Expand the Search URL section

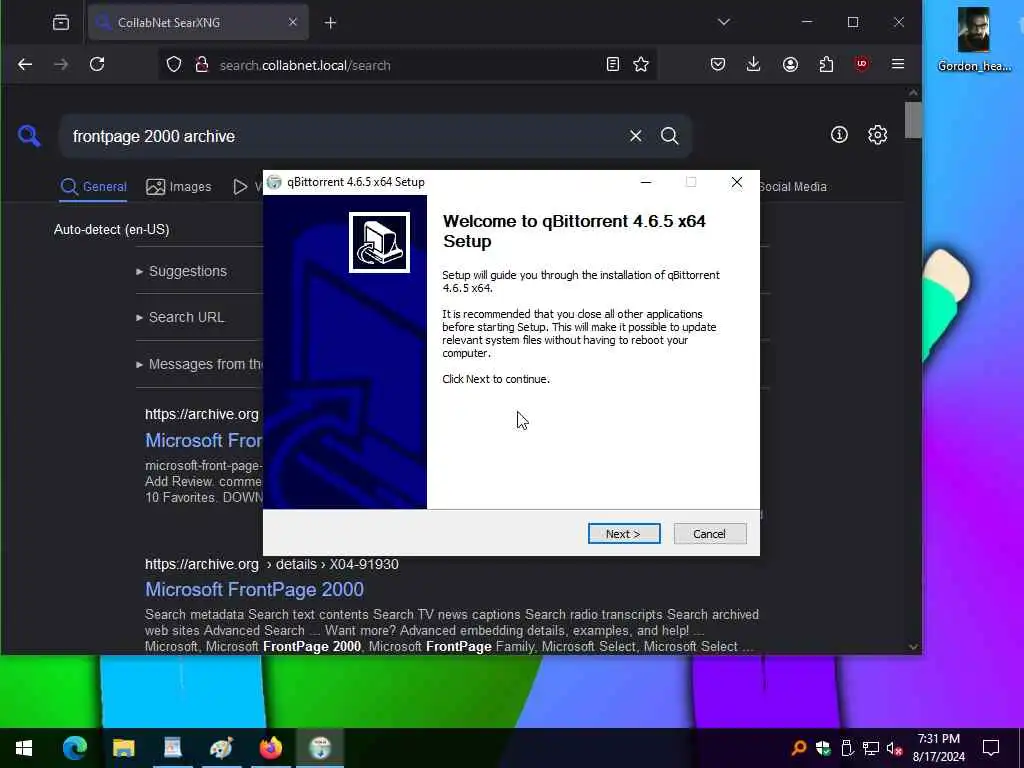click(x=181, y=317)
